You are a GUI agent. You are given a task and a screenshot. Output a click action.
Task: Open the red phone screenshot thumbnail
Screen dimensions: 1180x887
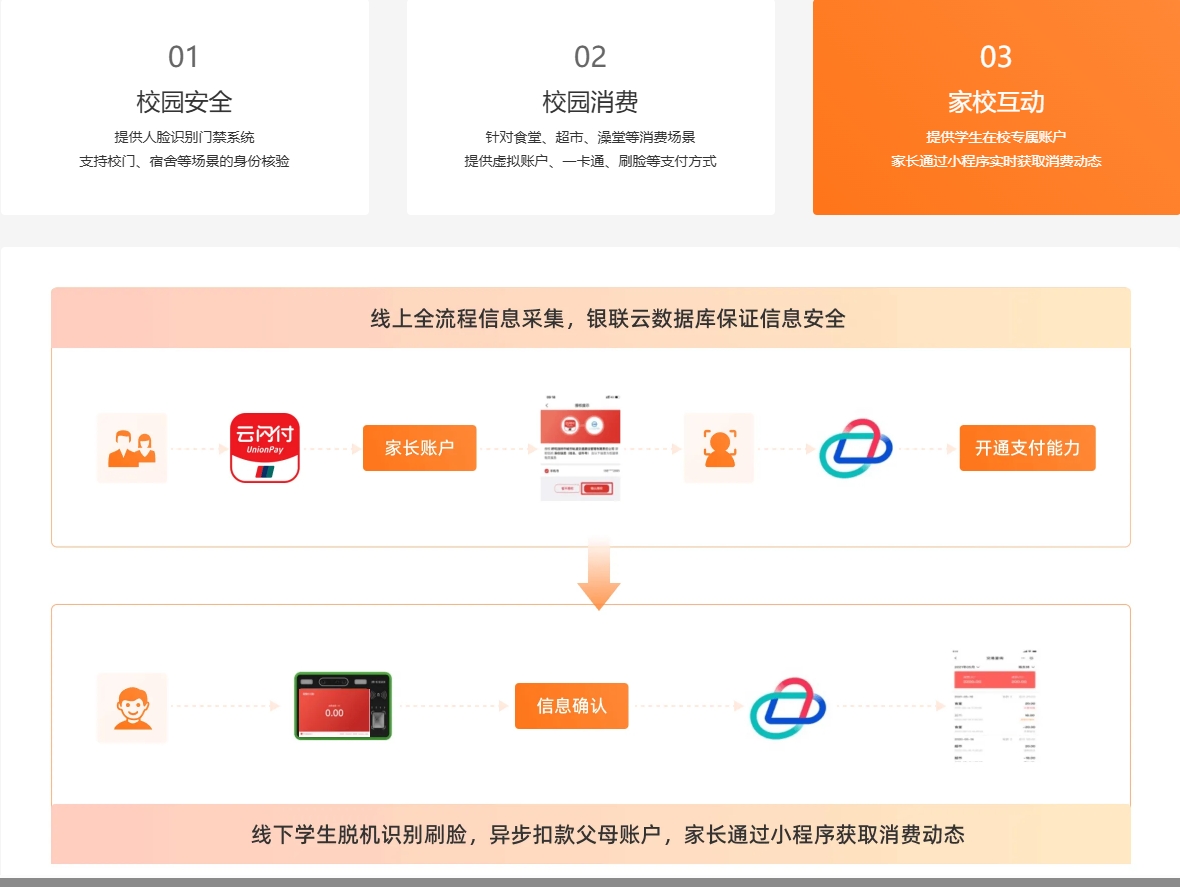580,448
